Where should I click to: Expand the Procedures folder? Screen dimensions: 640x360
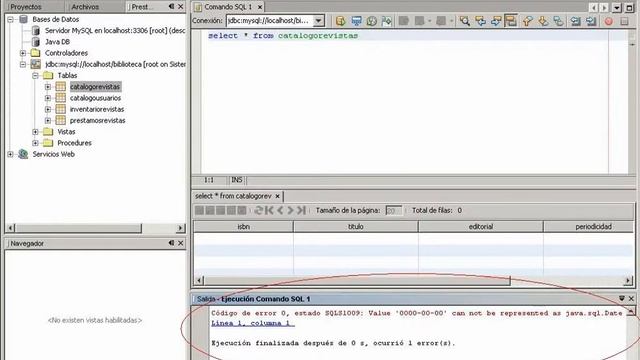click(x=36, y=143)
